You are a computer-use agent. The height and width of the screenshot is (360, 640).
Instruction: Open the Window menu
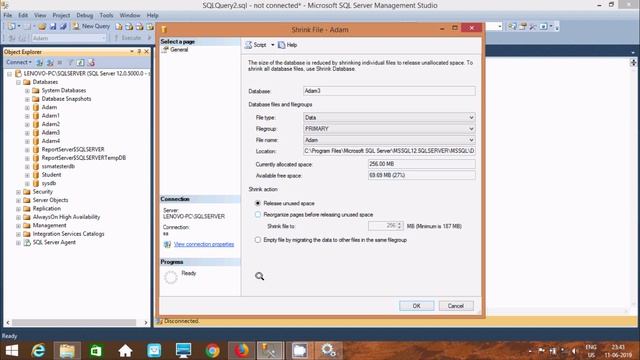[x=130, y=16]
